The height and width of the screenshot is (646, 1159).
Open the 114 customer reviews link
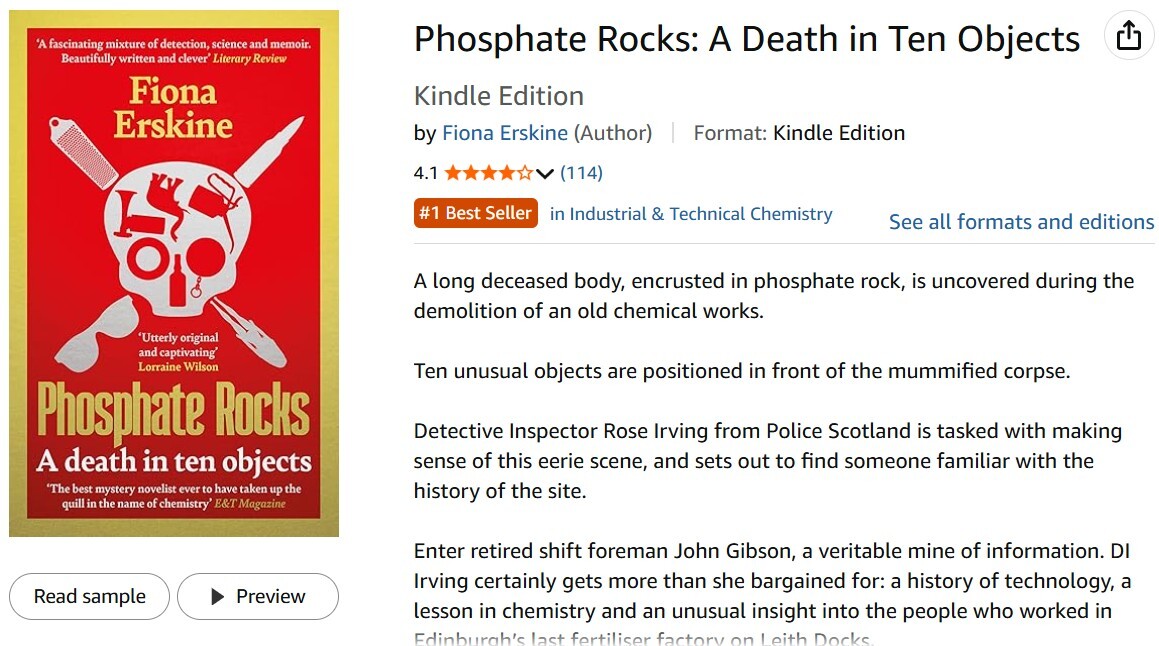(x=581, y=173)
